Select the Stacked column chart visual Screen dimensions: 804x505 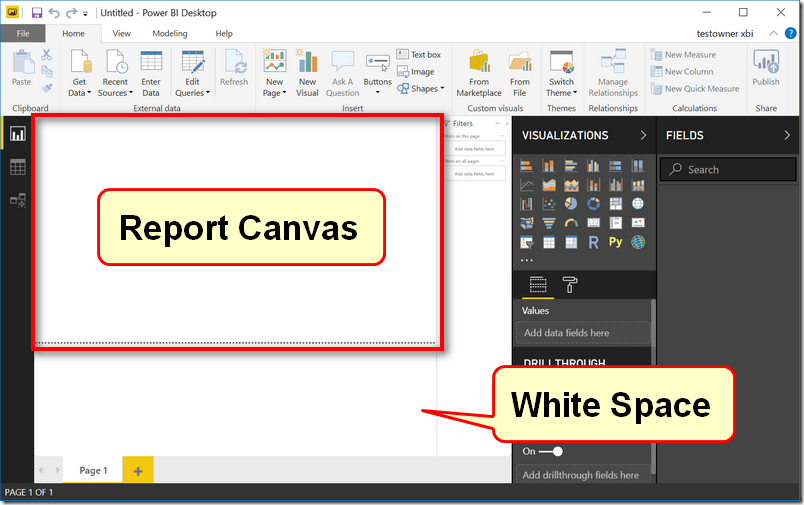click(x=549, y=166)
